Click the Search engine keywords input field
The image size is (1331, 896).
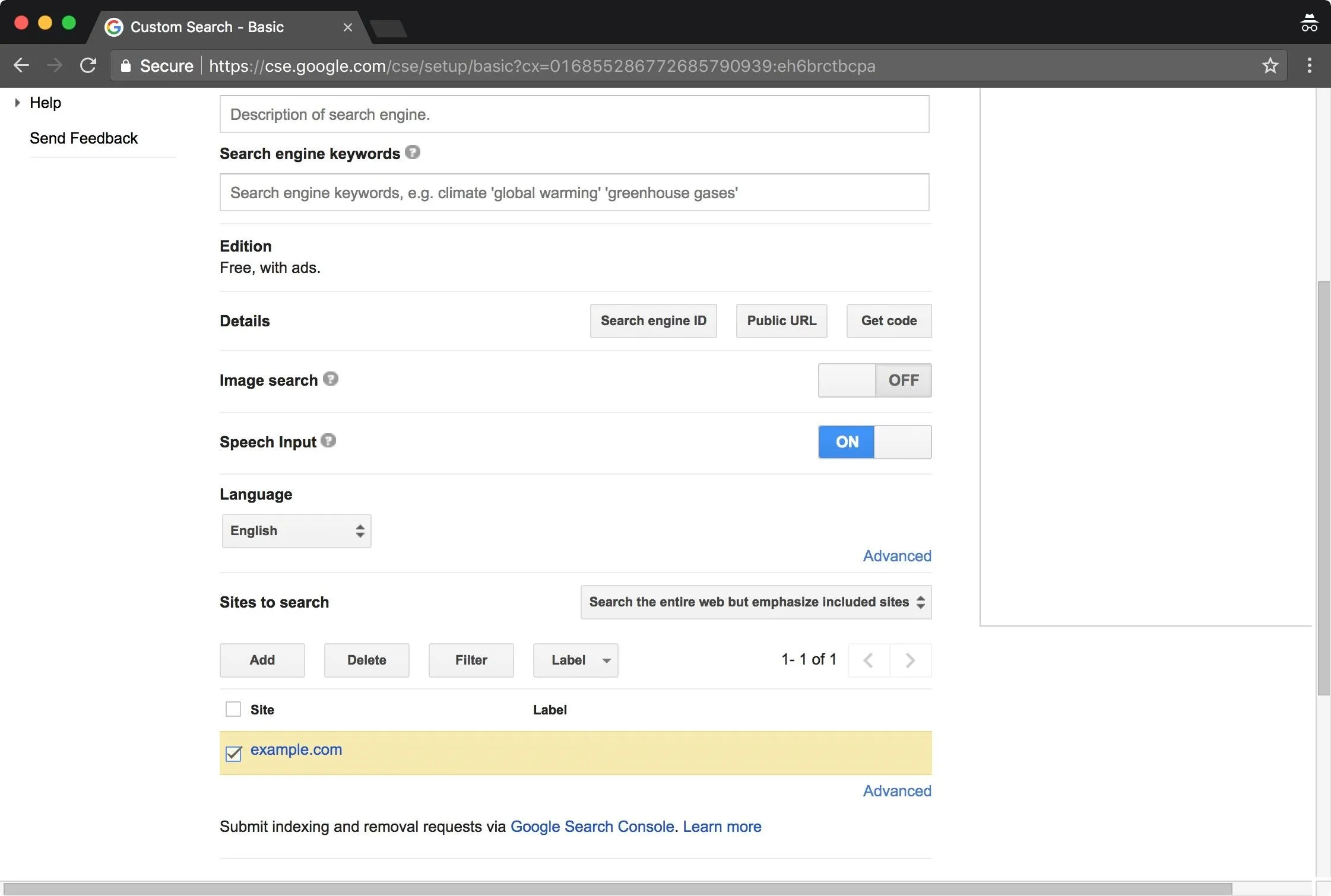[574, 192]
